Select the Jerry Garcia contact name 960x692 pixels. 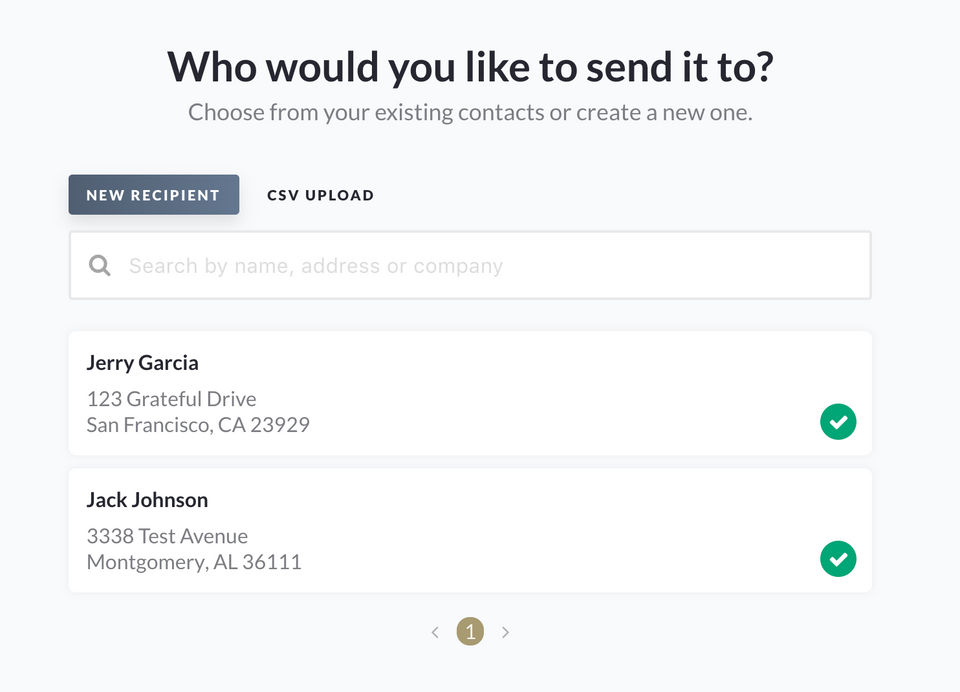[142, 363]
